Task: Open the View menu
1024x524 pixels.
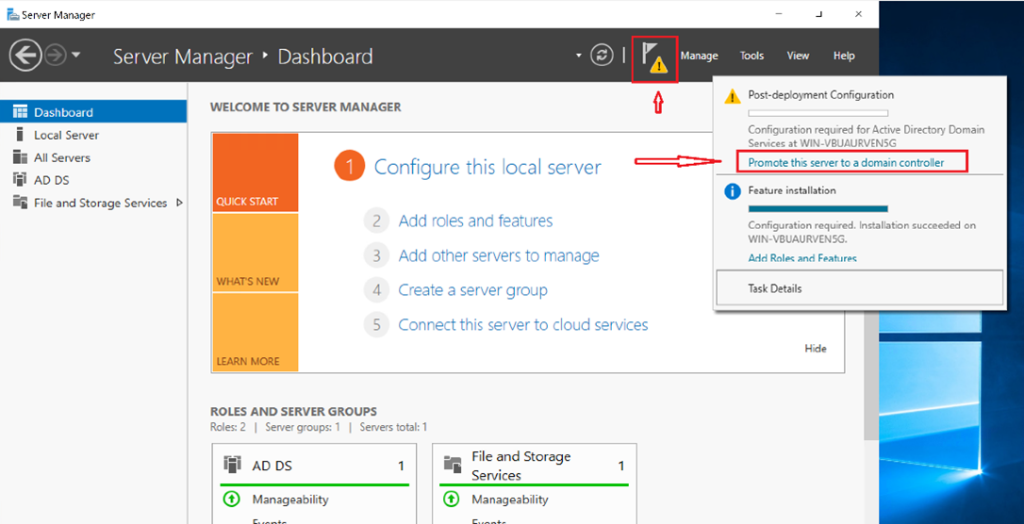Action: [797, 56]
